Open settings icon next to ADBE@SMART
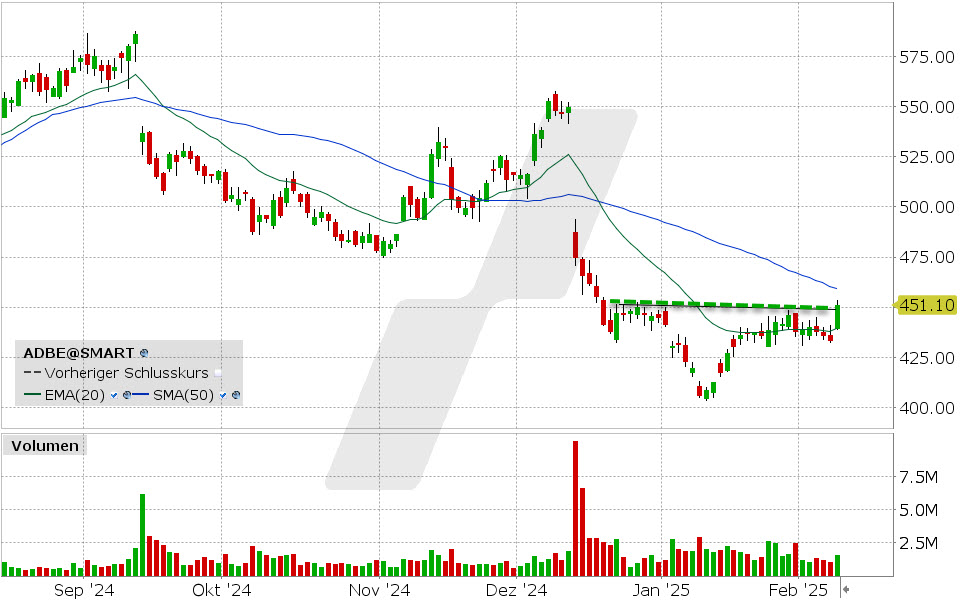This screenshot has height=600, width=960. coord(144,353)
